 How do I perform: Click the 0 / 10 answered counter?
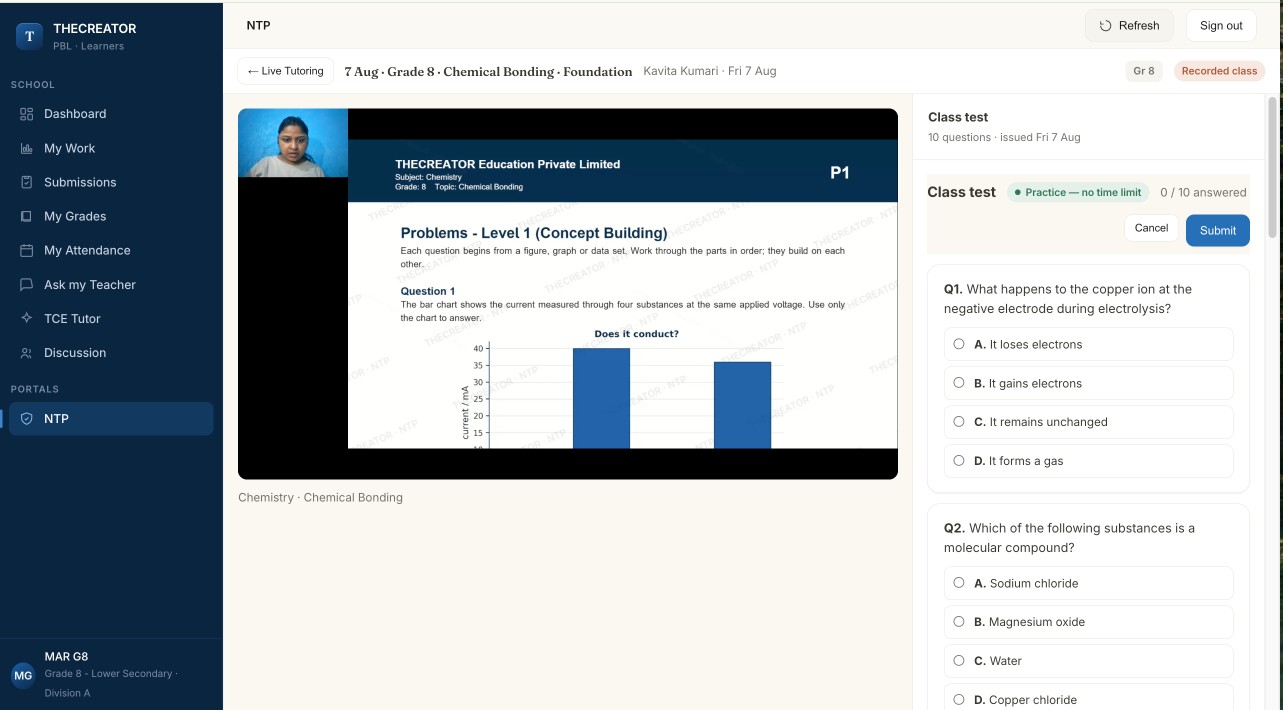[x=1203, y=192]
